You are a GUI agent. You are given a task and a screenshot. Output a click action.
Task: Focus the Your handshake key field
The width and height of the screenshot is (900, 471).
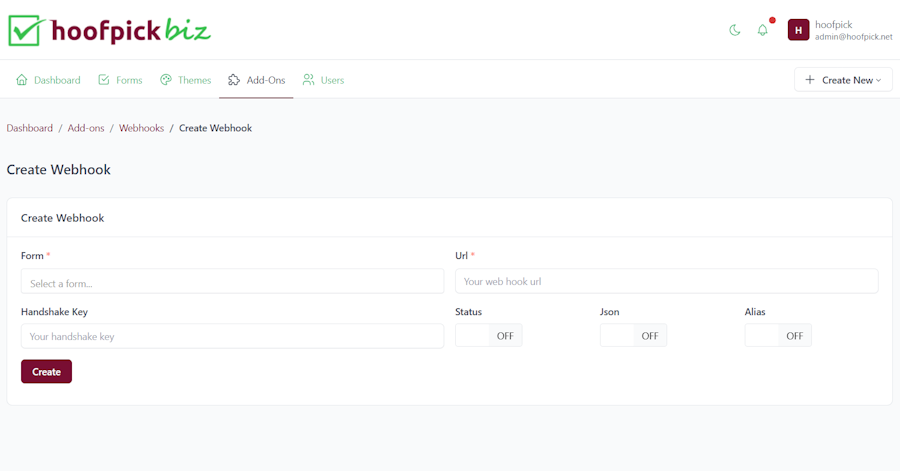tap(232, 336)
